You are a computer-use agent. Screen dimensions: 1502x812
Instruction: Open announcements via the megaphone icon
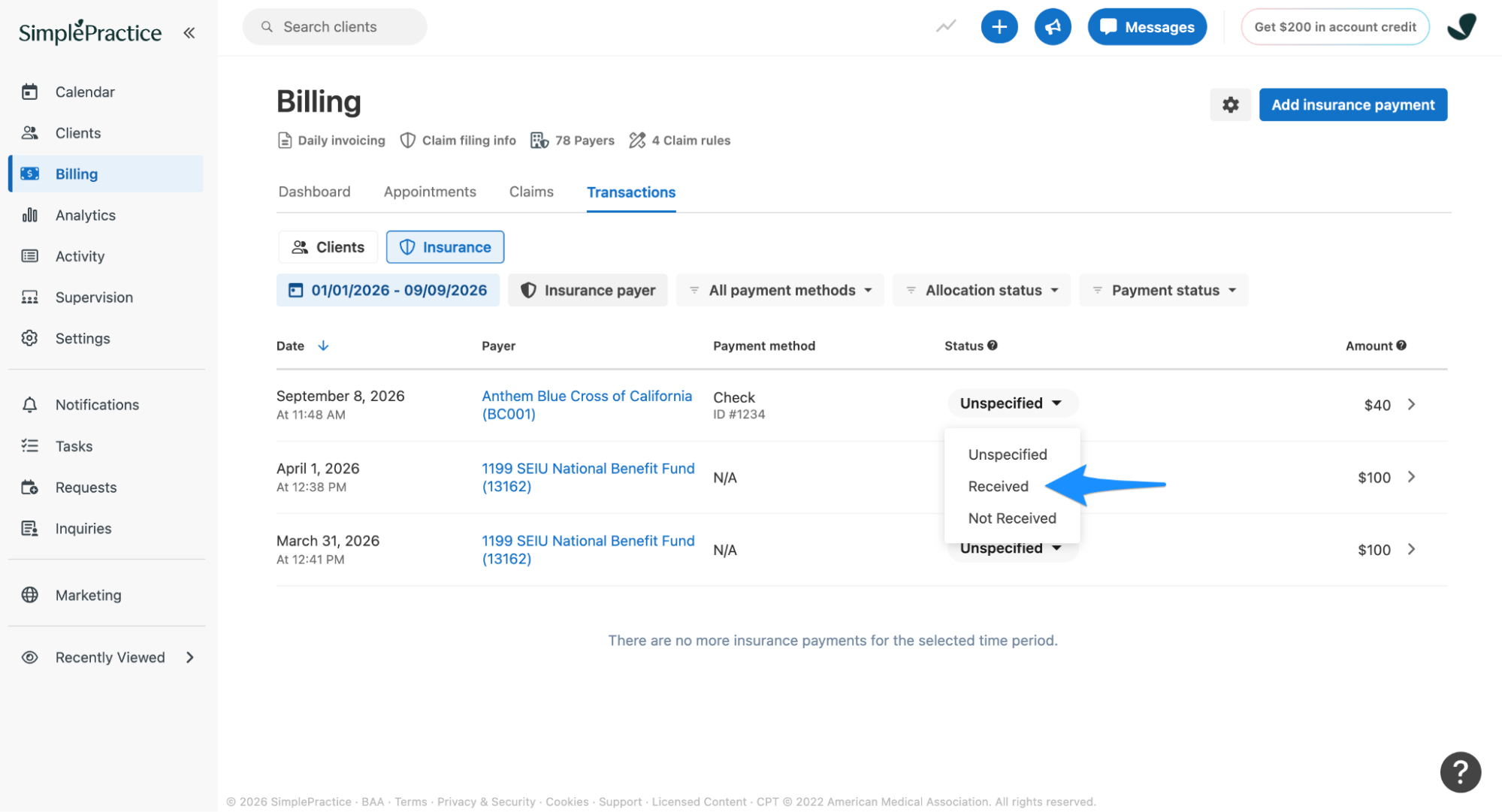(x=1052, y=27)
